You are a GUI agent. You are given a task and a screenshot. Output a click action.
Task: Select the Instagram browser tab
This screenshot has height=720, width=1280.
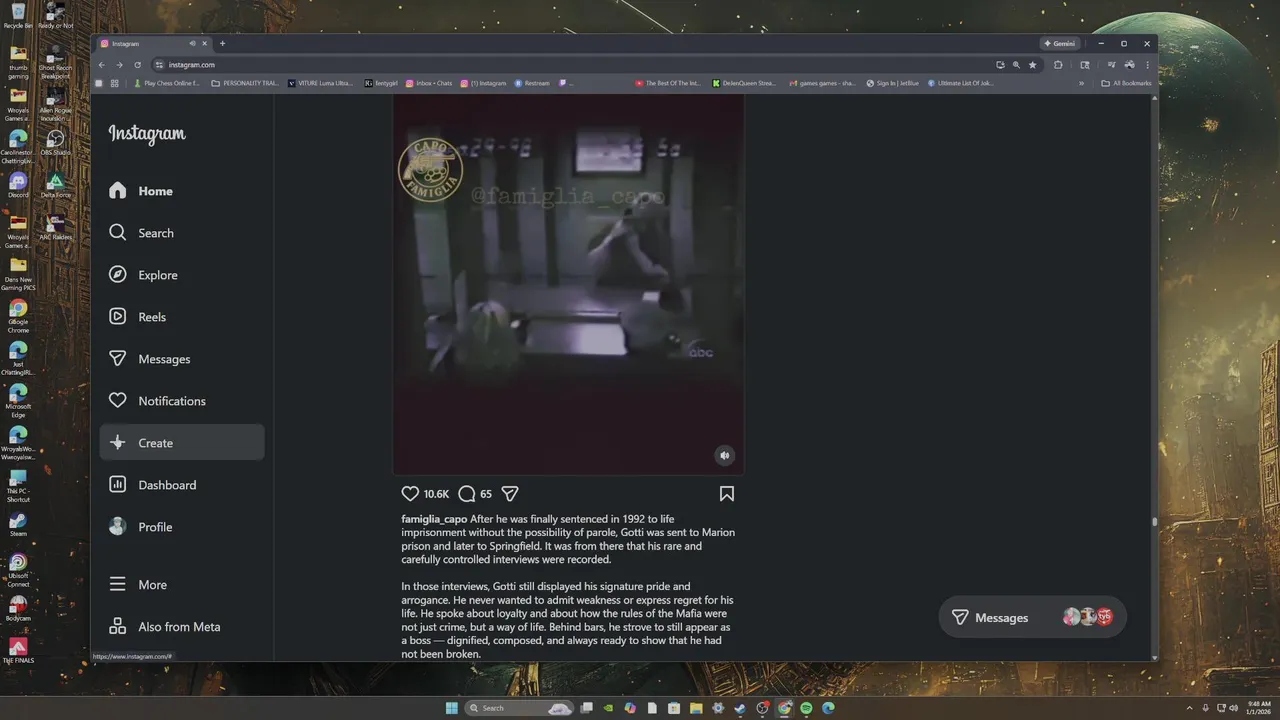(x=152, y=44)
